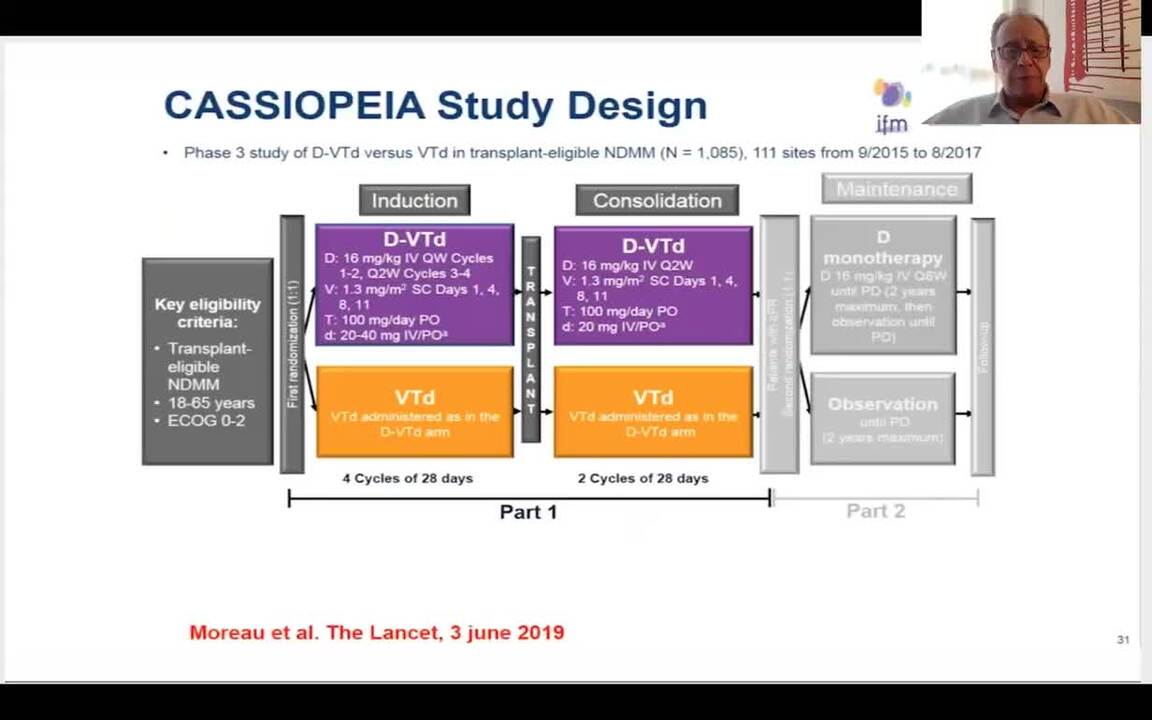
Task: Click the Consolidation header label
Action: coord(657,200)
